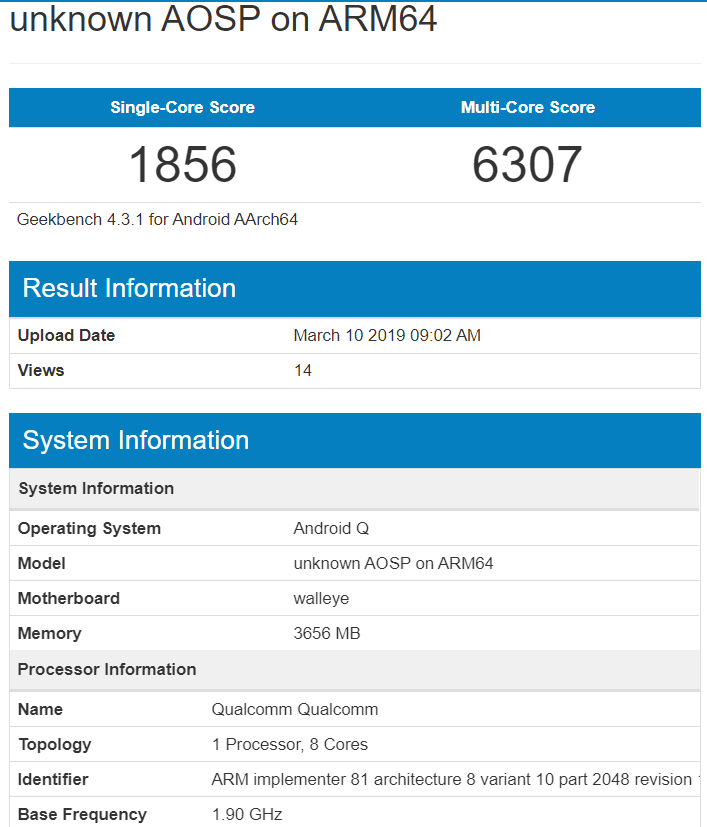
Task: Click the single-core score value 1856
Action: (183, 165)
